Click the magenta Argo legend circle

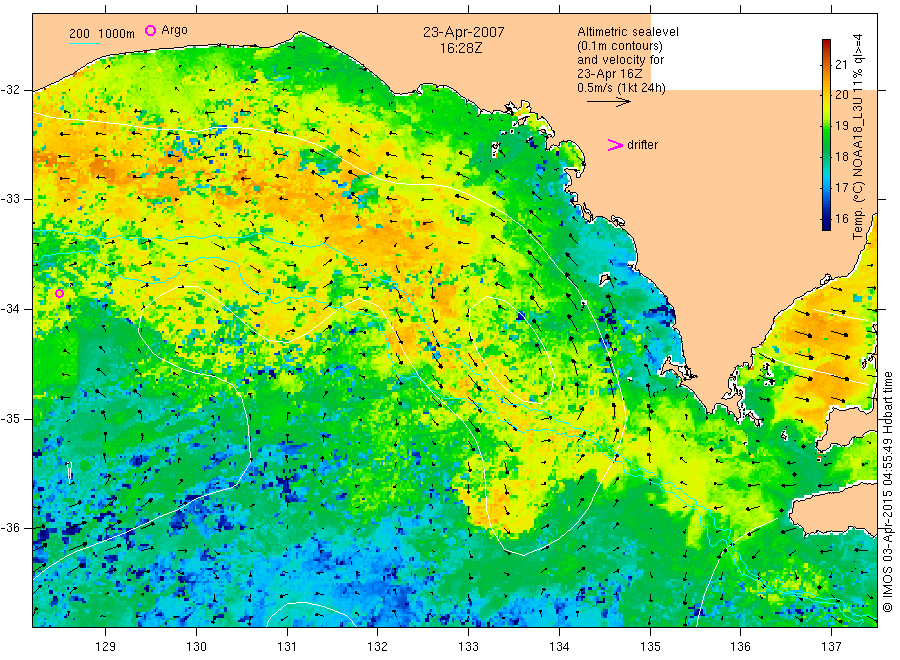(x=150, y=30)
